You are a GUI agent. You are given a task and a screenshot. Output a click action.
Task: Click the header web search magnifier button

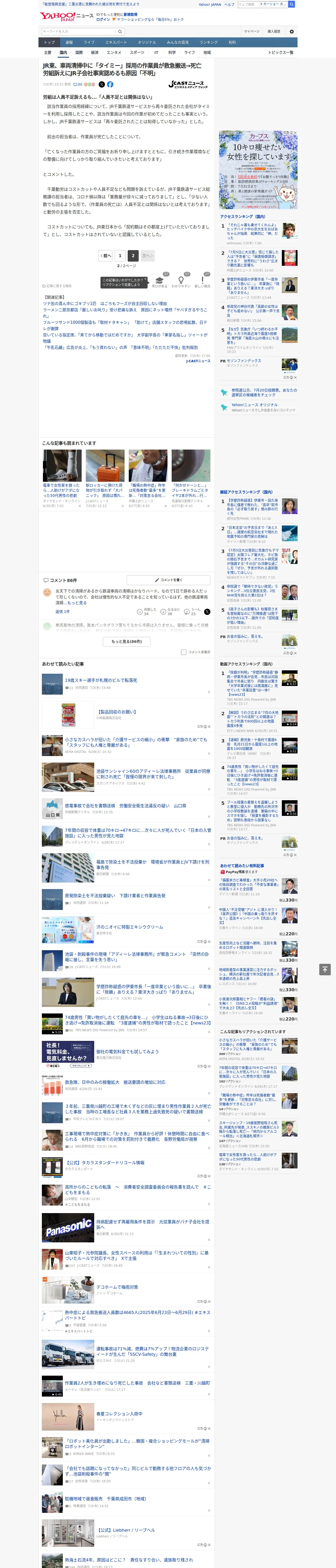[x=292, y=4]
